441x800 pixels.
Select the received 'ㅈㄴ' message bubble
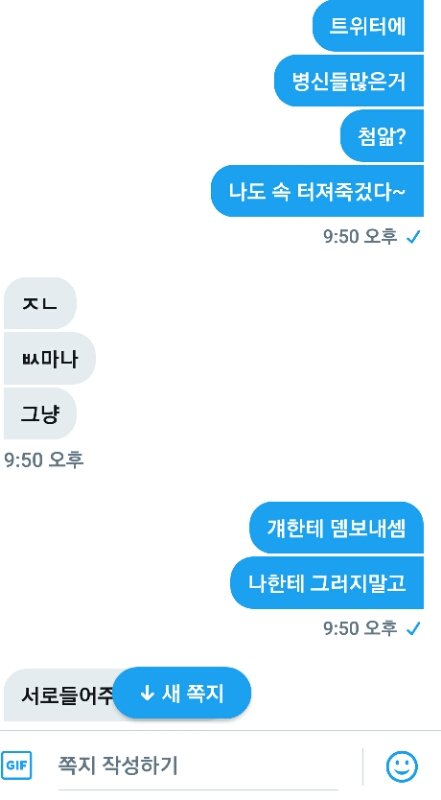point(40,303)
